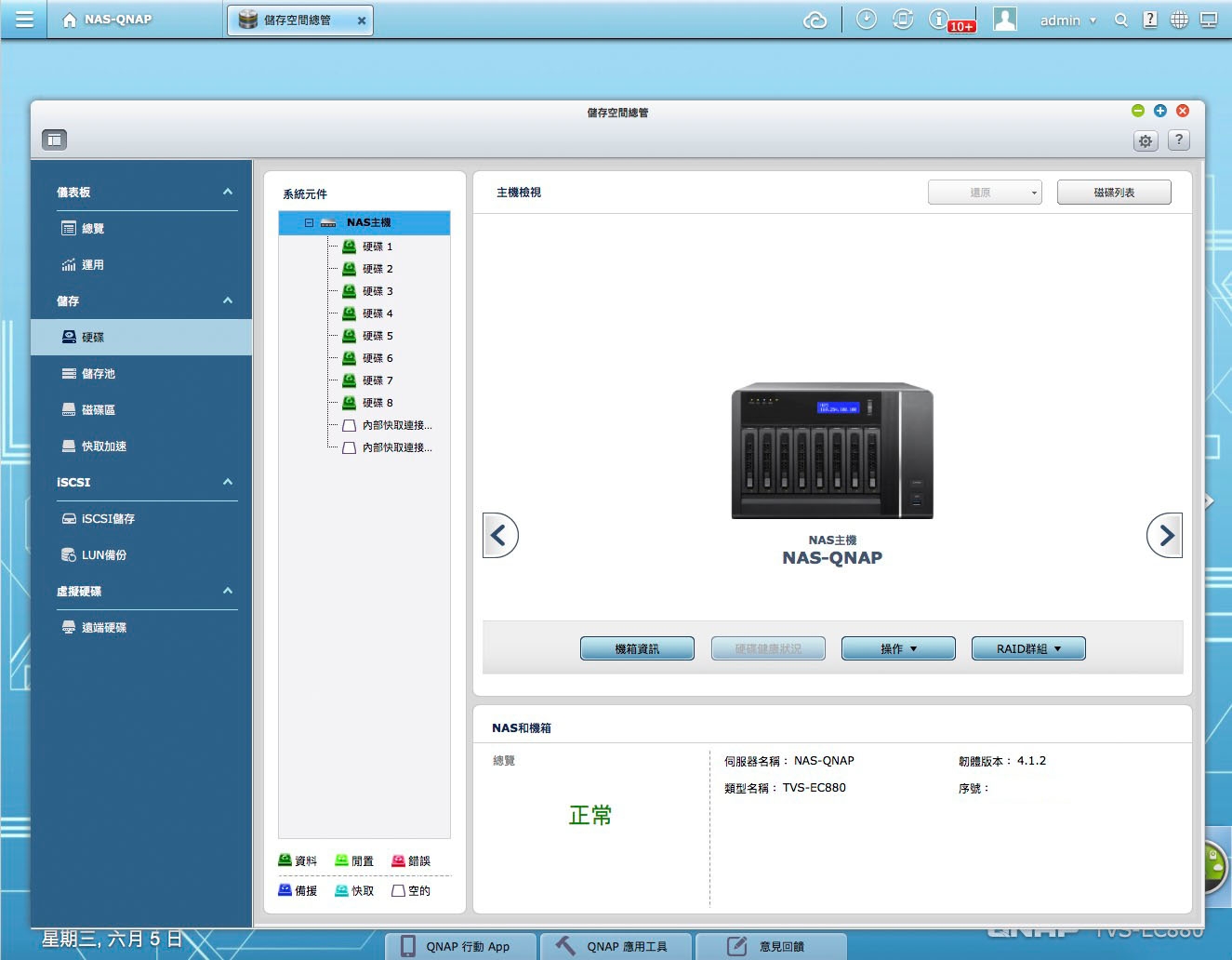Close the 儲存空間總管 taskbar tab
The height and width of the screenshot is (960, 1232).
362,20
